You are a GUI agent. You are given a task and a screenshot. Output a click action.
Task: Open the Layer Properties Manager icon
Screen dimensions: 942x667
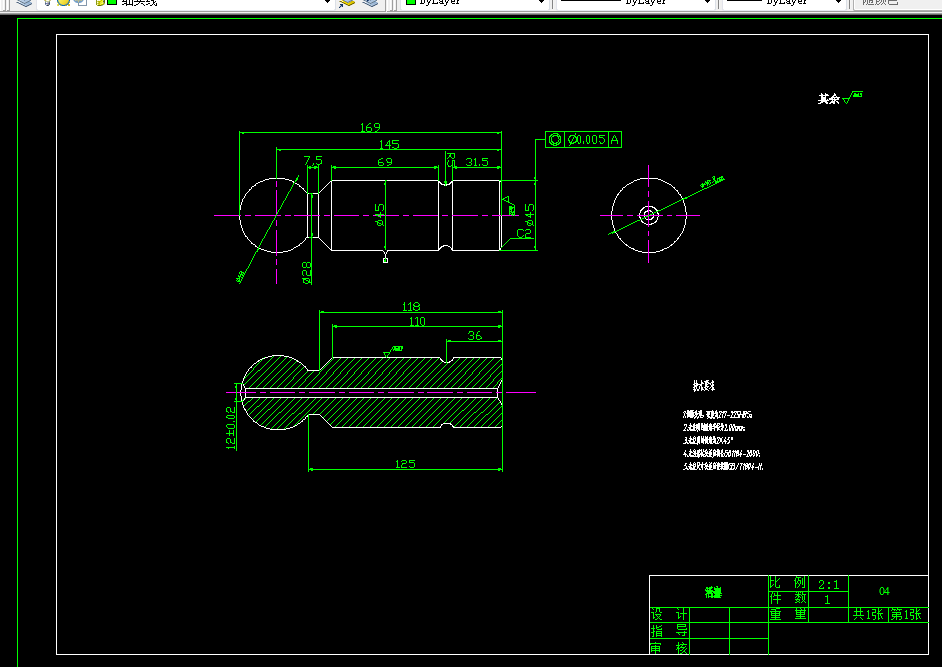tap(24, 2)
